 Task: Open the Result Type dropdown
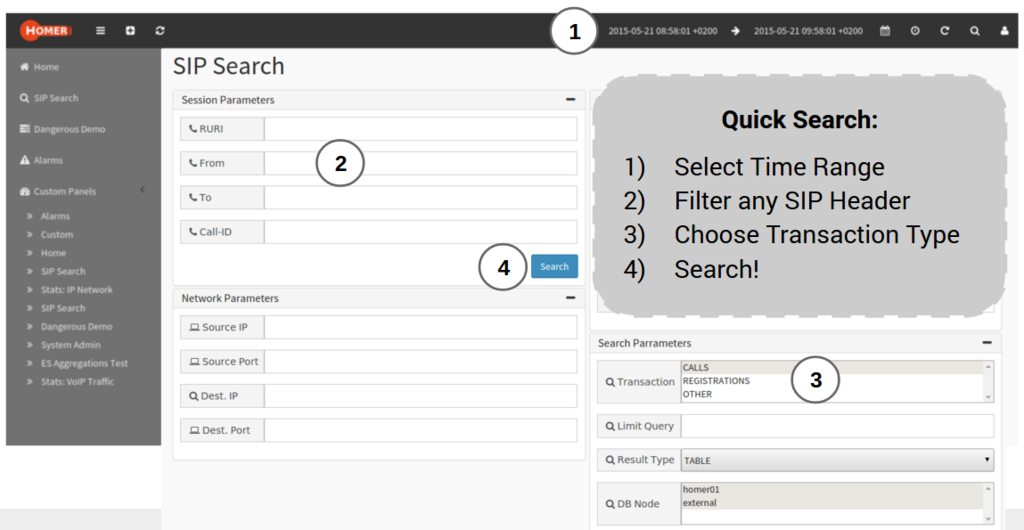pos(837,460)
